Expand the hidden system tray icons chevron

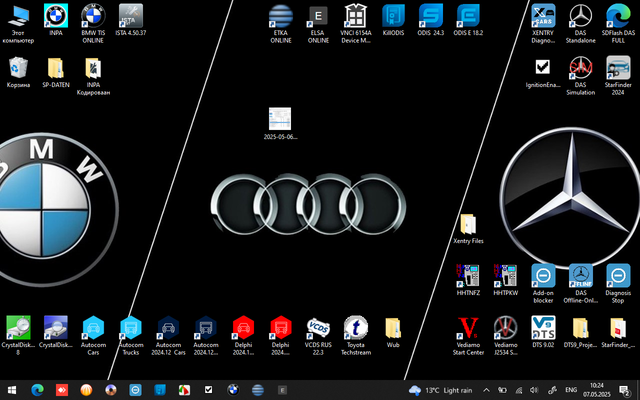coord(487,390)
